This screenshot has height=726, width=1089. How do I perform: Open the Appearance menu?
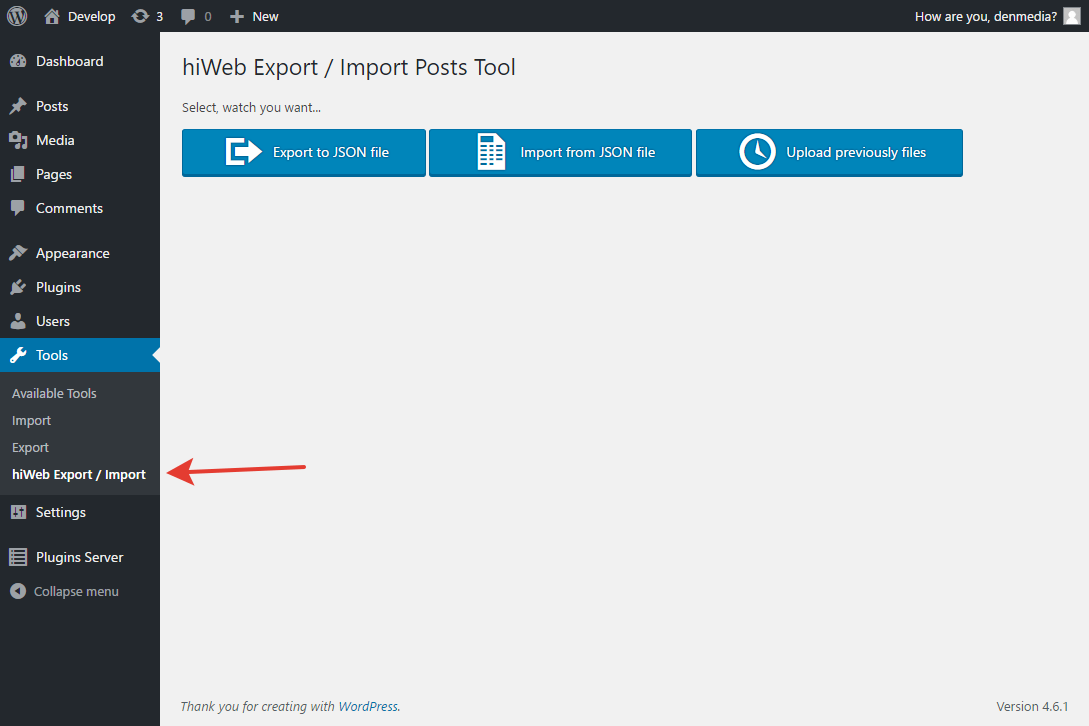coord(80,253)
